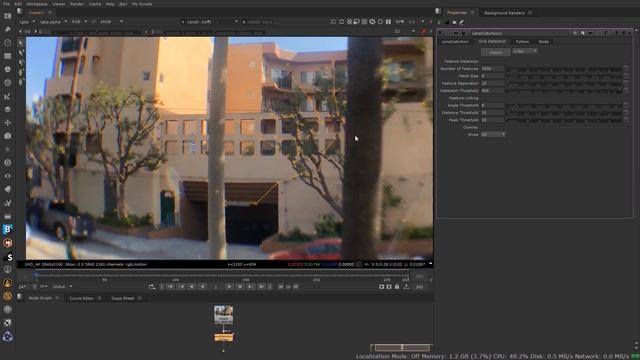Viewport: 640px width, 360px height.
Task: Play the timeline forward
Action: (x=229, y=287)
